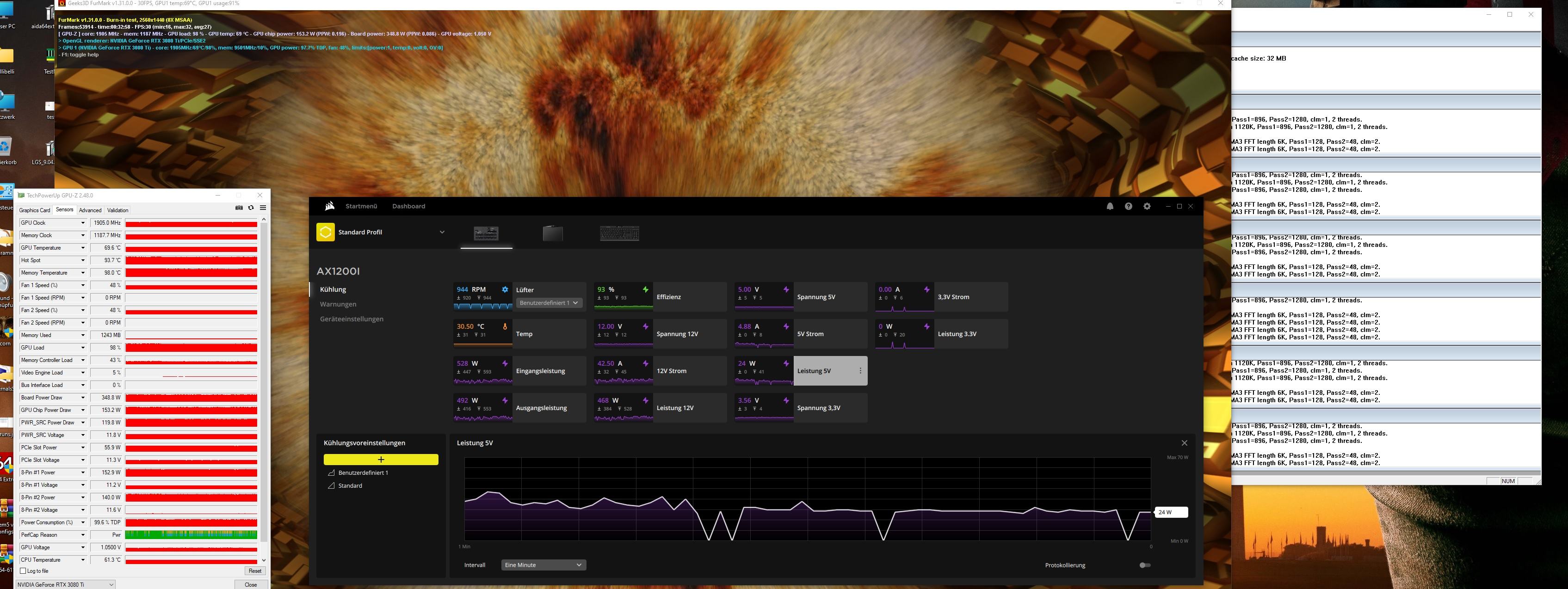
Task: Open the GPU-Z hamburger menu
Action: coord(263,208)
